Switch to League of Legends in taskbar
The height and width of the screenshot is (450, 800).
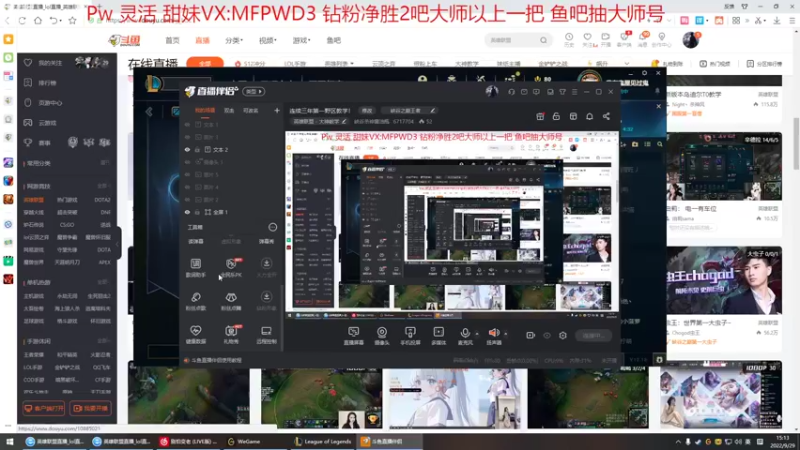[323, 441]
